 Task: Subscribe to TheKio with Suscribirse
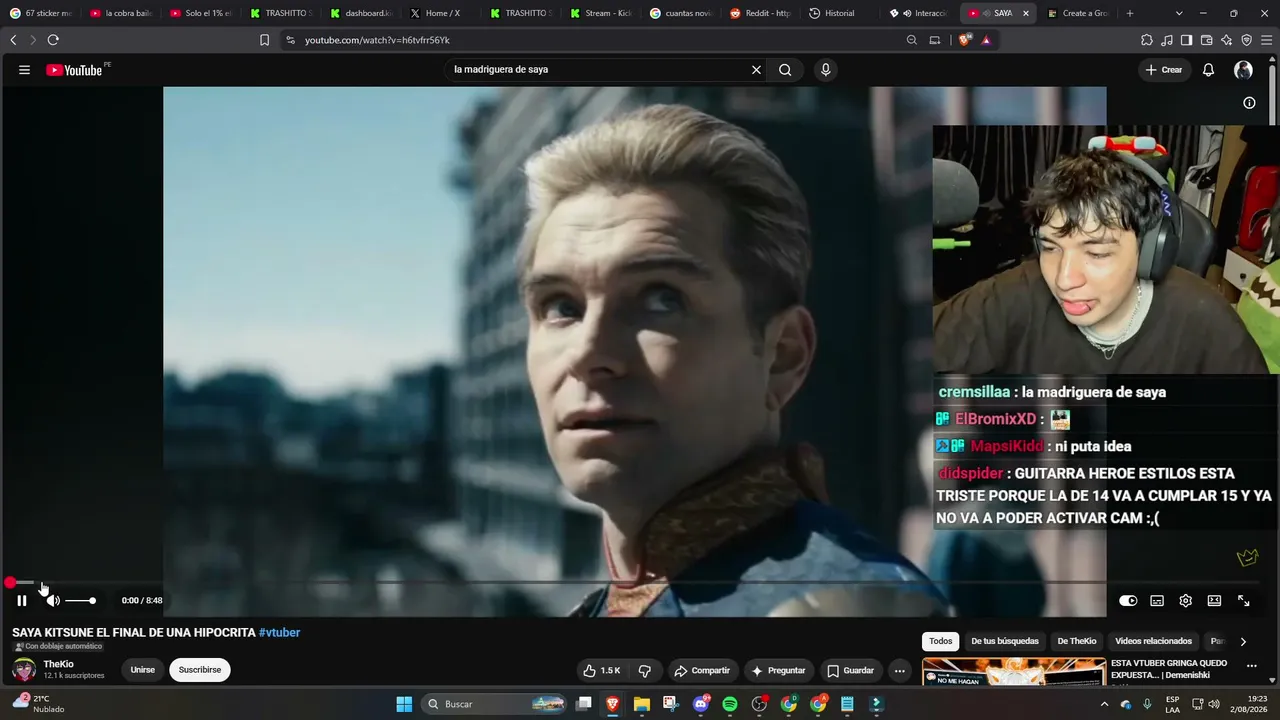tap(200, 670)
